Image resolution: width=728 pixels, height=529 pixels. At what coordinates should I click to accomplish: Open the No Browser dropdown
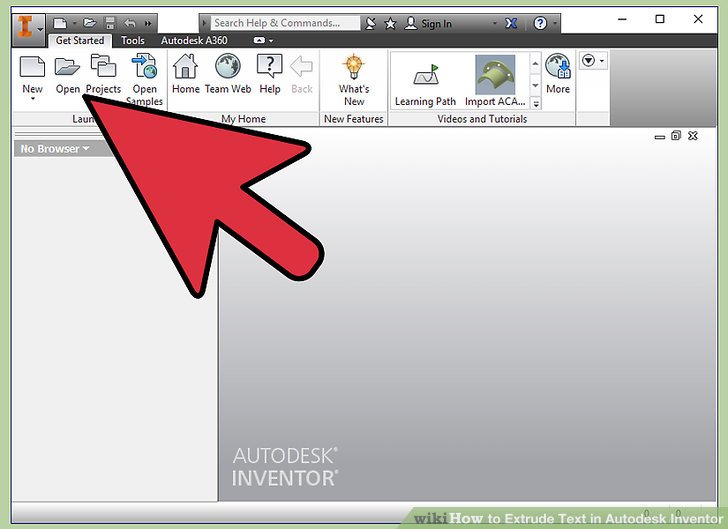[54, 149]
